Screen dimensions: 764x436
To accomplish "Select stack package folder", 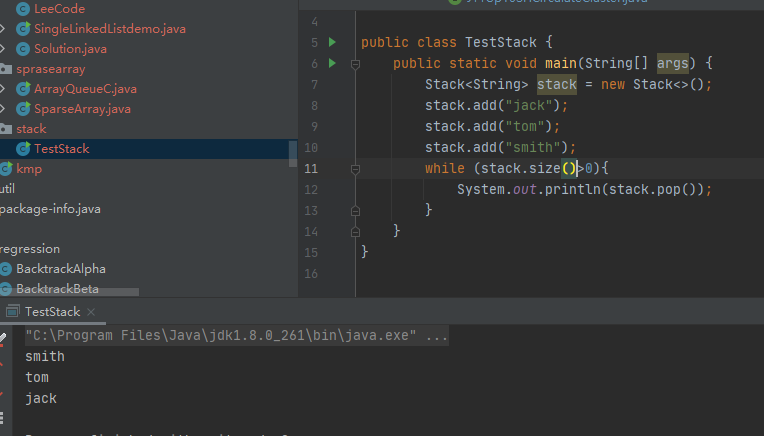I will [31, 129].
